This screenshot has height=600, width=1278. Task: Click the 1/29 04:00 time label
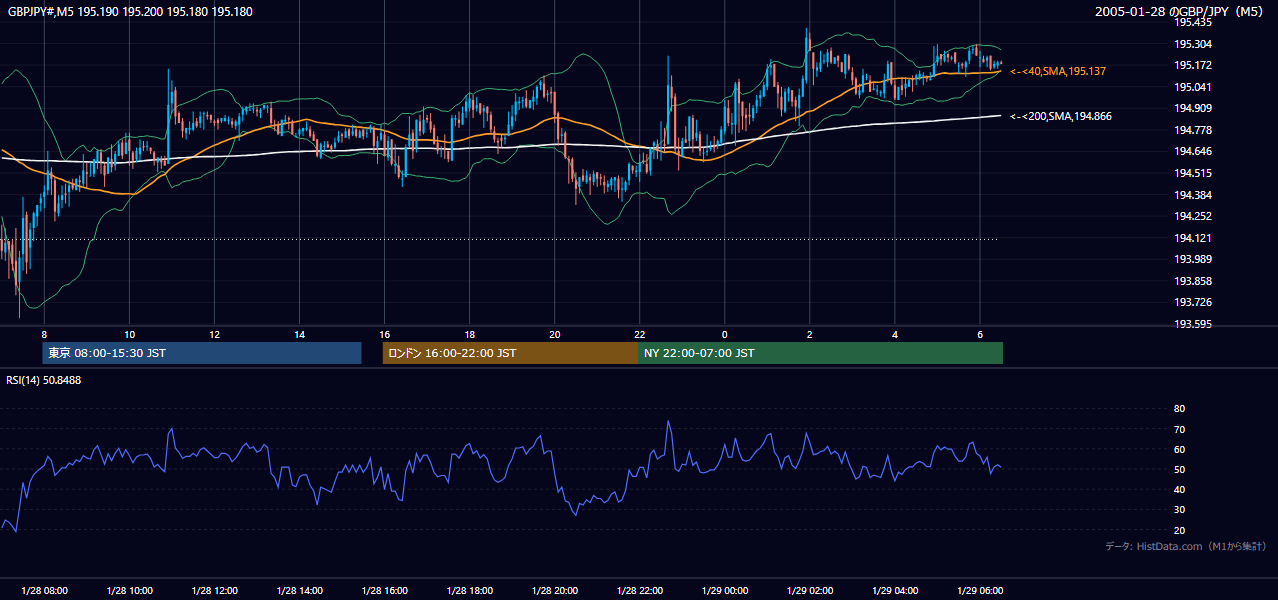895,590
